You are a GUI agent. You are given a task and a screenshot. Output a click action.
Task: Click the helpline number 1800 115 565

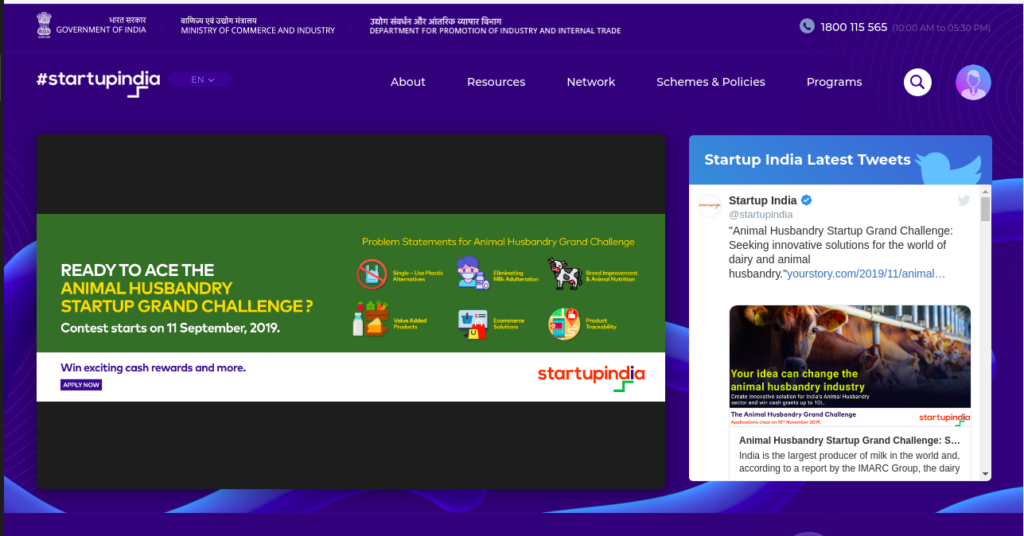tap(854, 27)
